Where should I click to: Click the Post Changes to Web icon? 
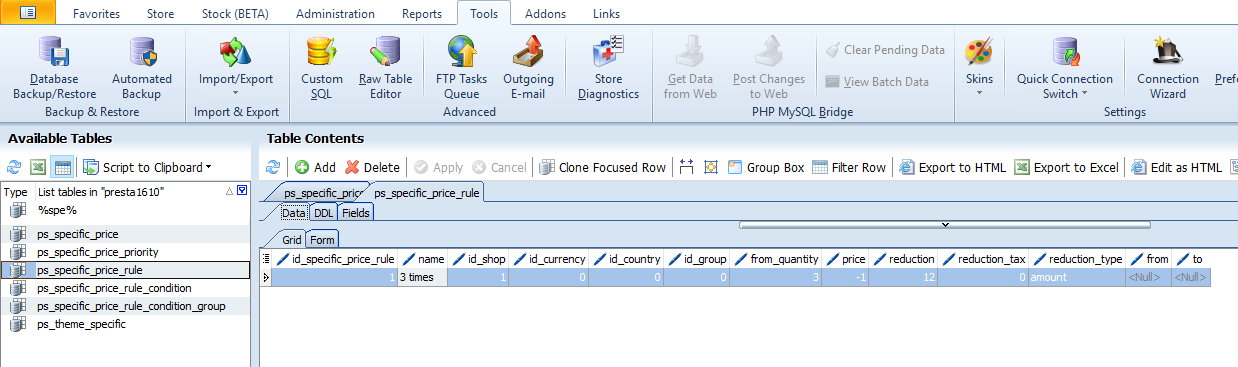pos(769,51)
